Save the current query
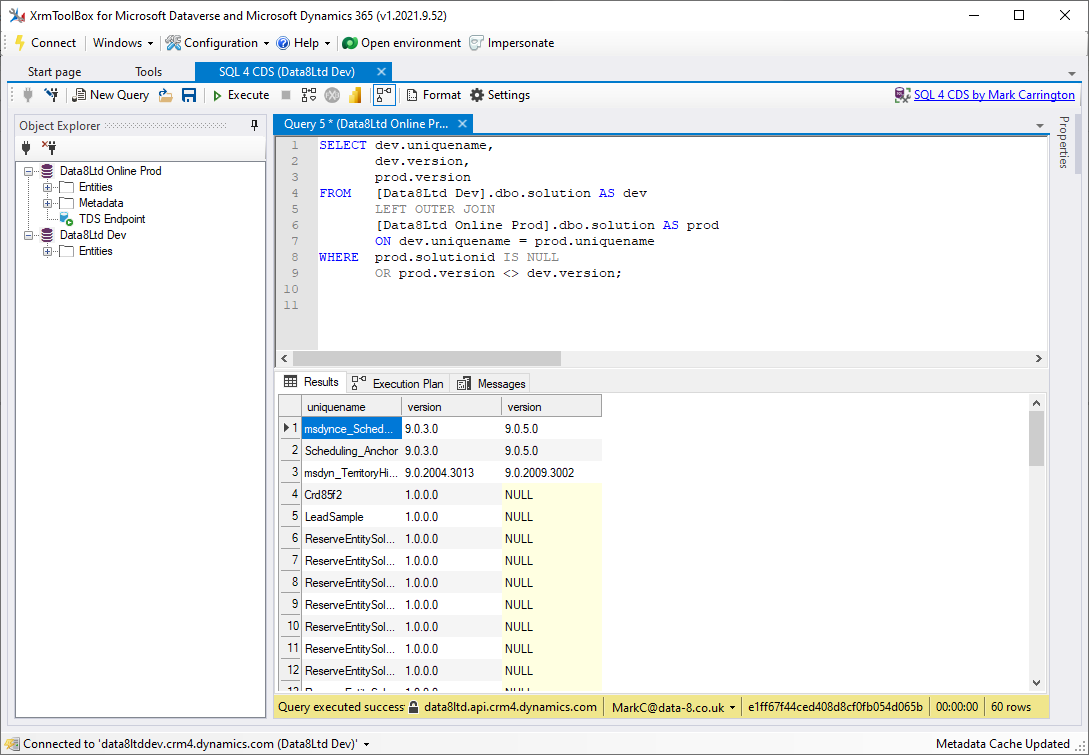The width and height of the screenshot is (1089, 755). click(189, 94)
